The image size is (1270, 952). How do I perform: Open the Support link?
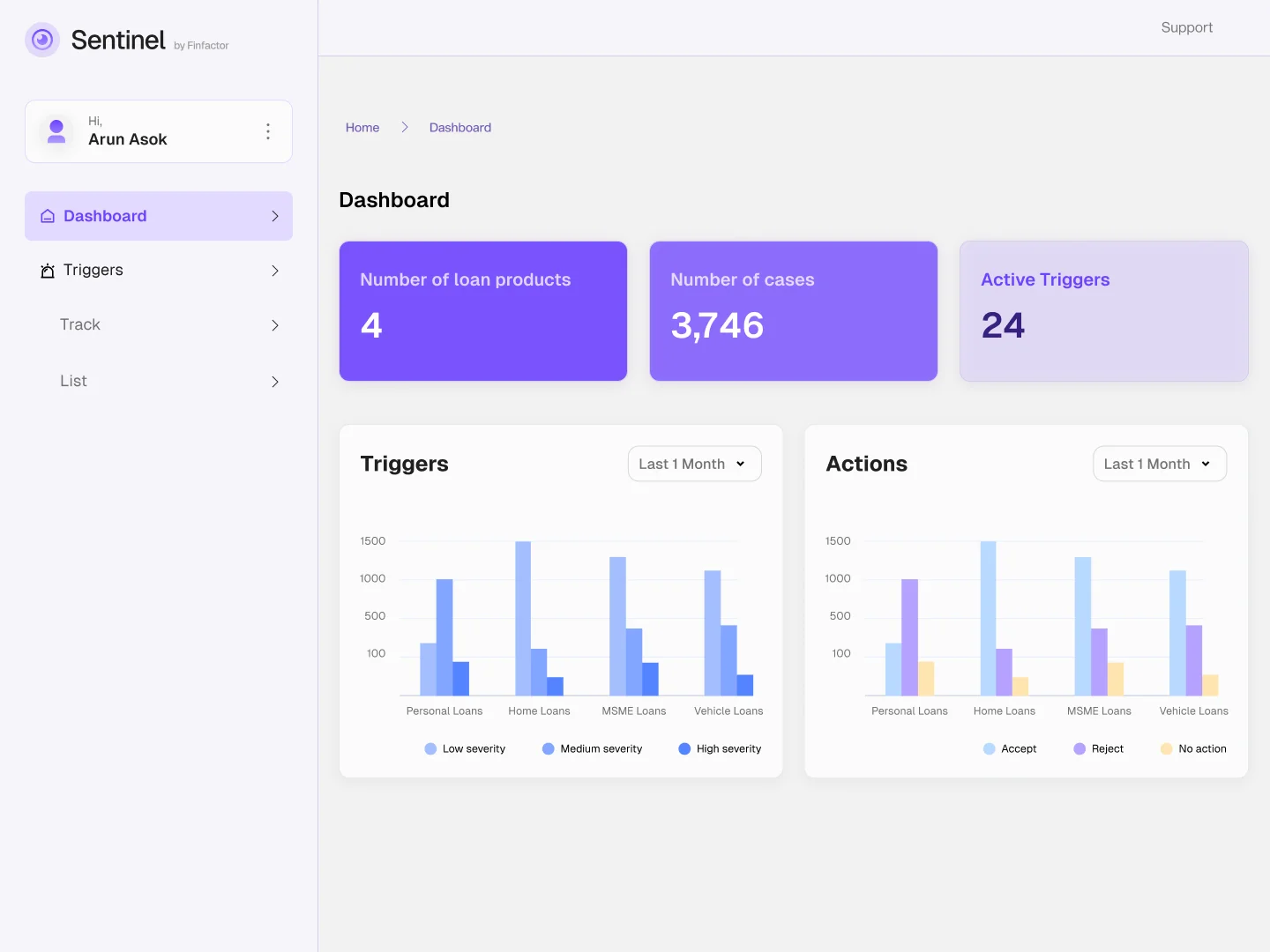coord(1186,27)
